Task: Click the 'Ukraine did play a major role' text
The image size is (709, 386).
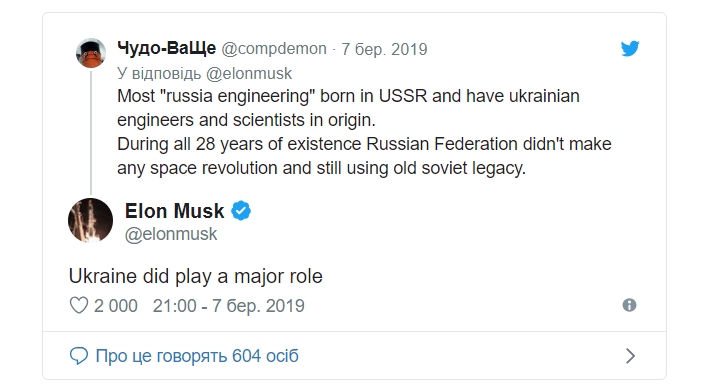Action: click(x=196, y=276)
